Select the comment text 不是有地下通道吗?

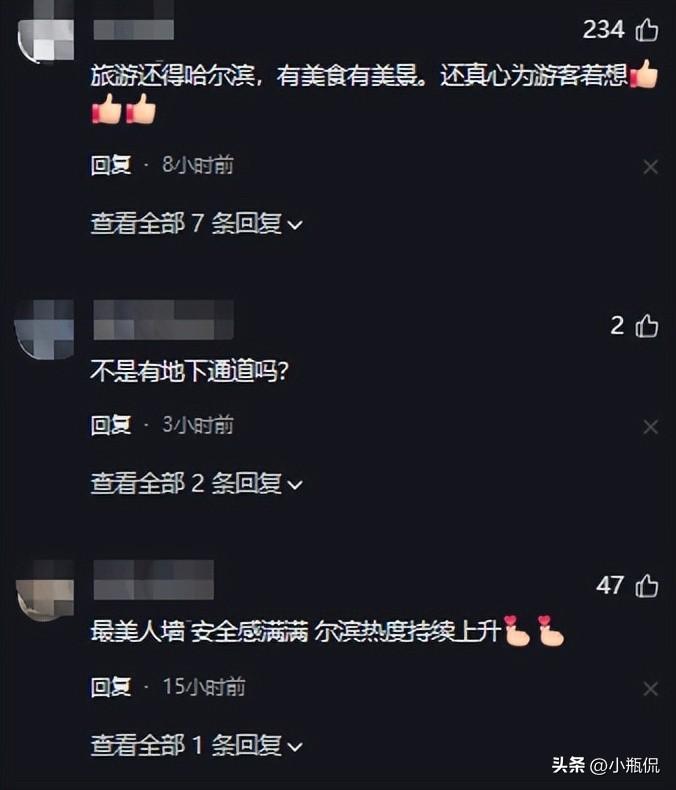189,371
